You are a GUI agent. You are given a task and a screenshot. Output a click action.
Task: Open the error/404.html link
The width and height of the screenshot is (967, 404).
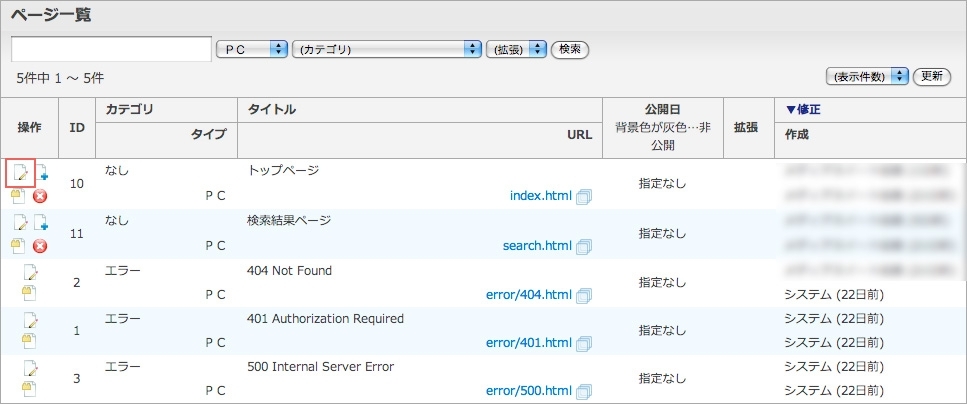point(529,294)
